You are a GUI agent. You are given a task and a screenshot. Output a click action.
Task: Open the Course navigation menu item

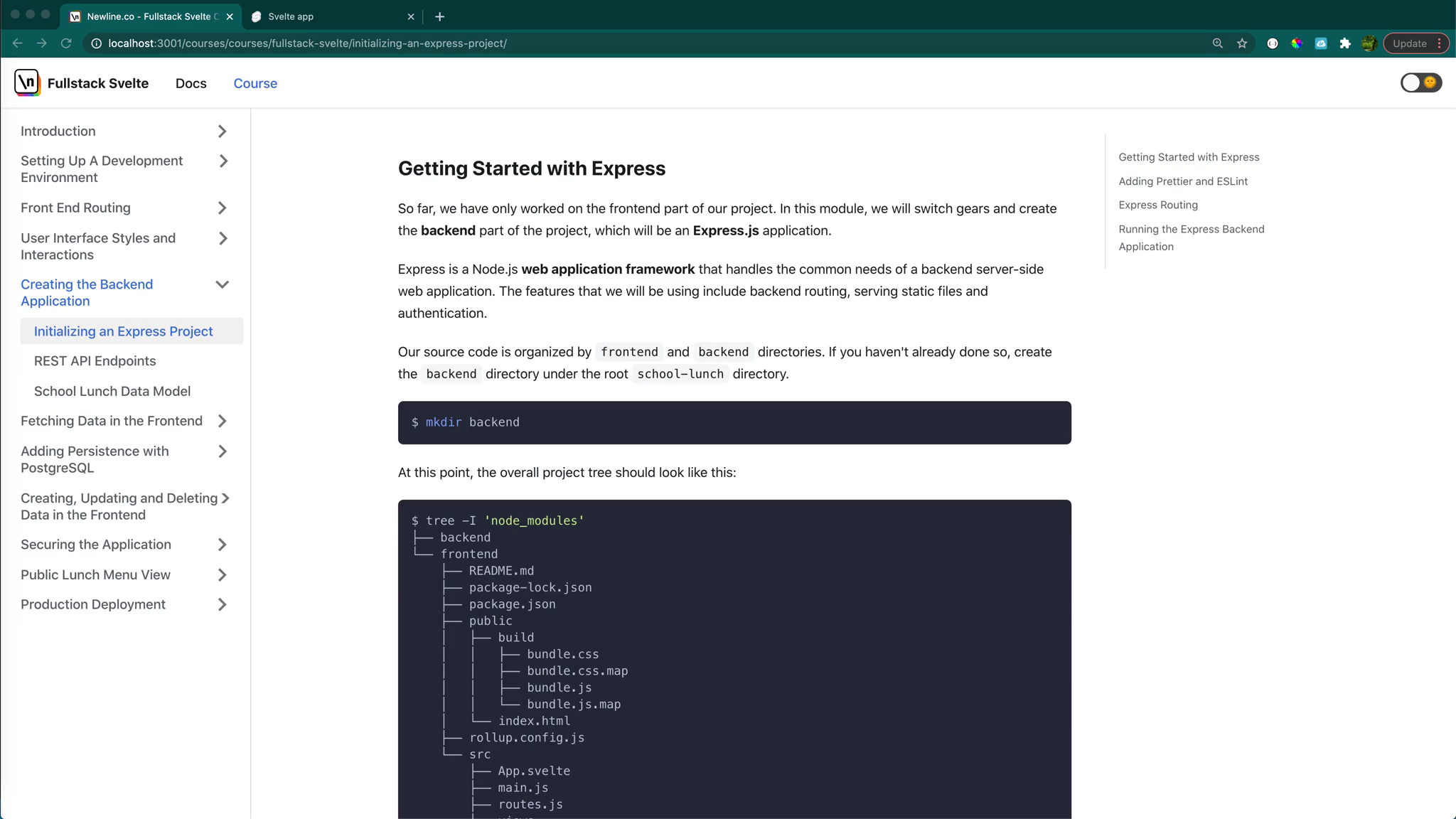(256, 83)
